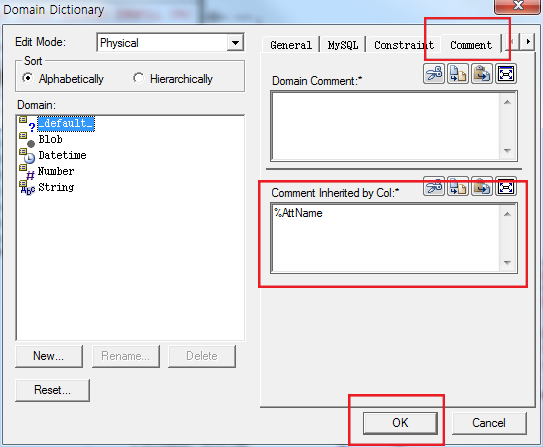Click Domain Comment scrollbar up arrow
The image size is (543, 447).
tap(507, 102)
